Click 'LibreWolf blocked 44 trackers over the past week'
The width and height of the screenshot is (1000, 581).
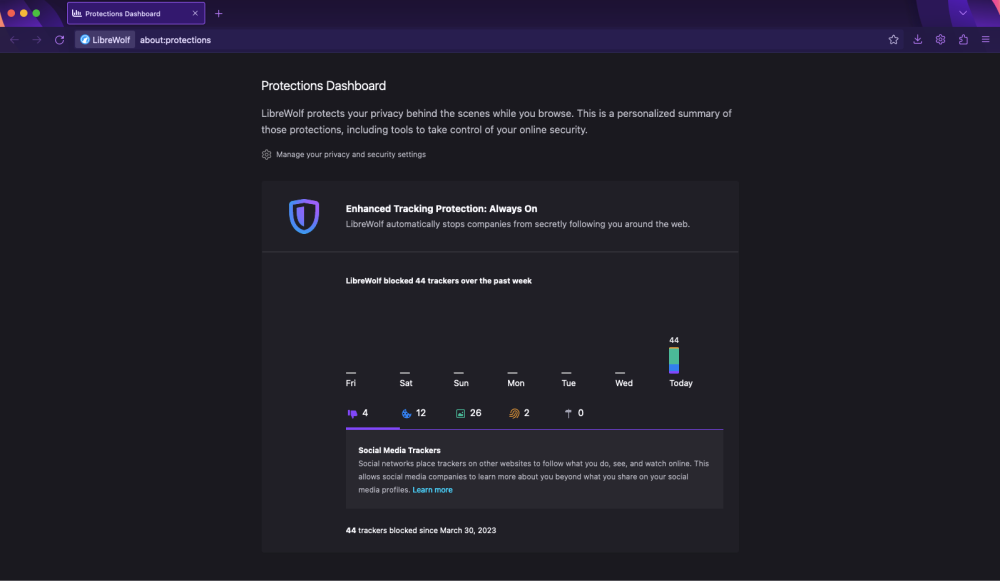(439, 281)
